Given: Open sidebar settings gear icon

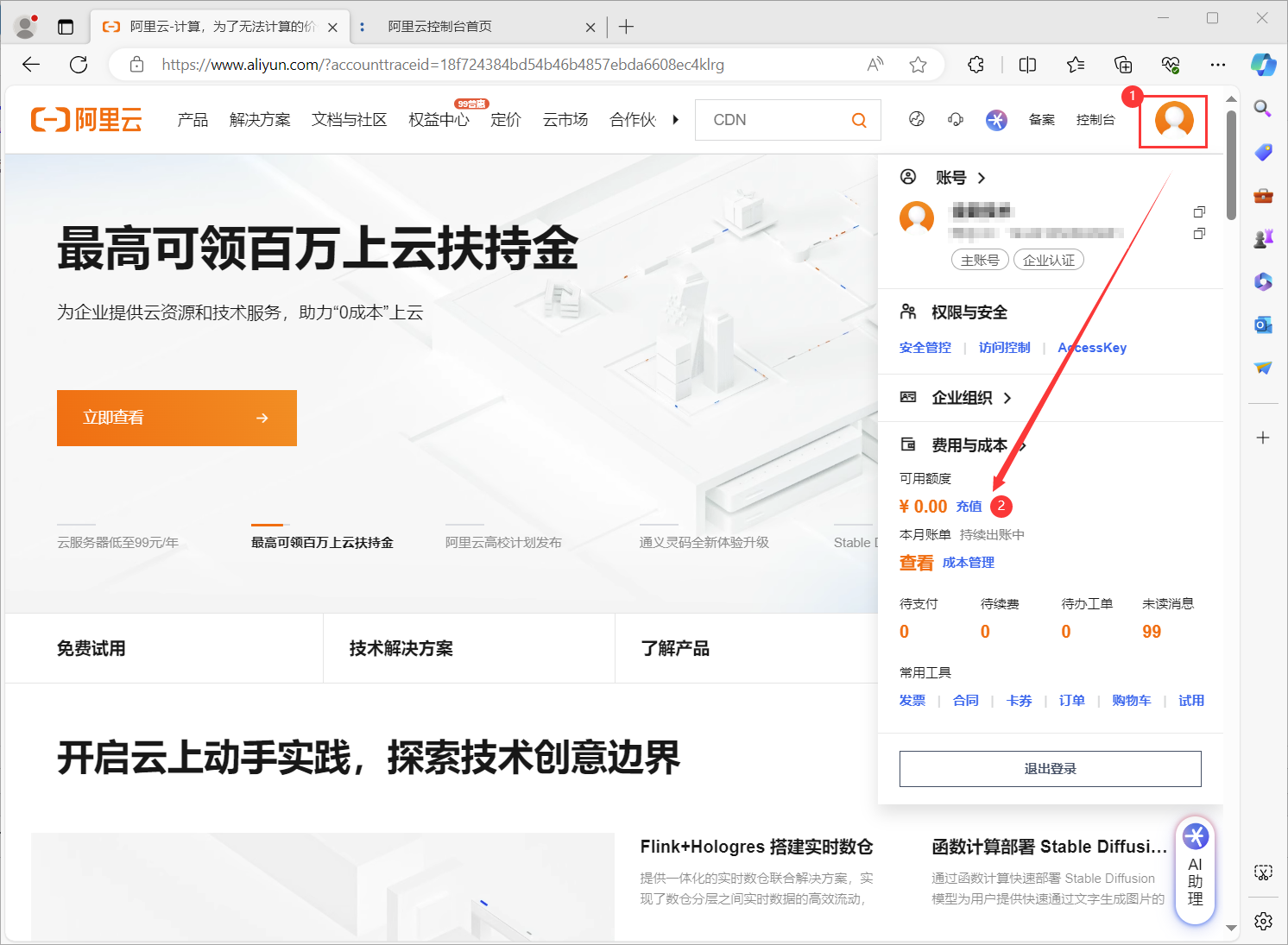Looking at the screenshot, I should (1263, 921).
